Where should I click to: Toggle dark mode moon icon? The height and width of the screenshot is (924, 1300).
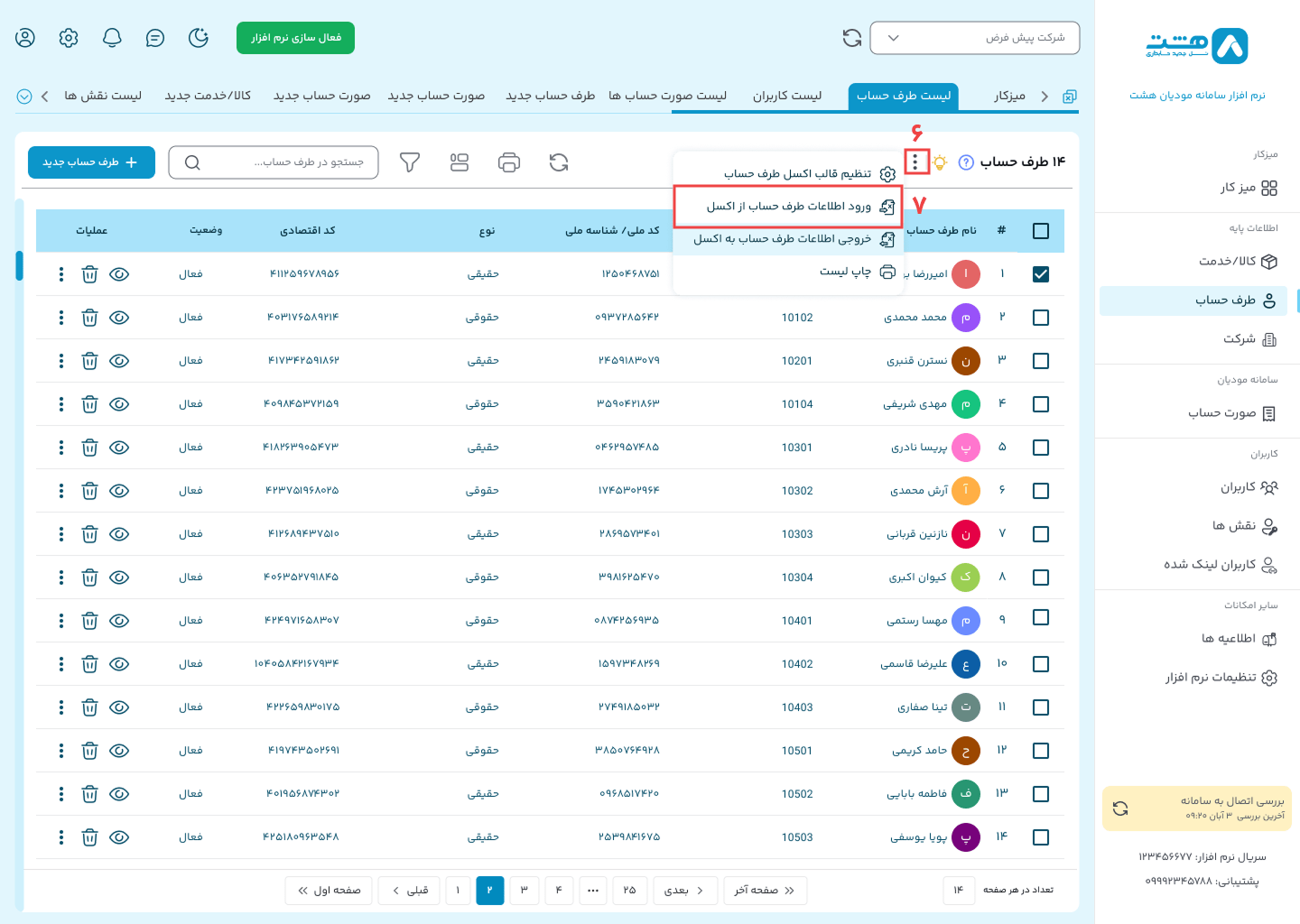(x=199, y=38)
